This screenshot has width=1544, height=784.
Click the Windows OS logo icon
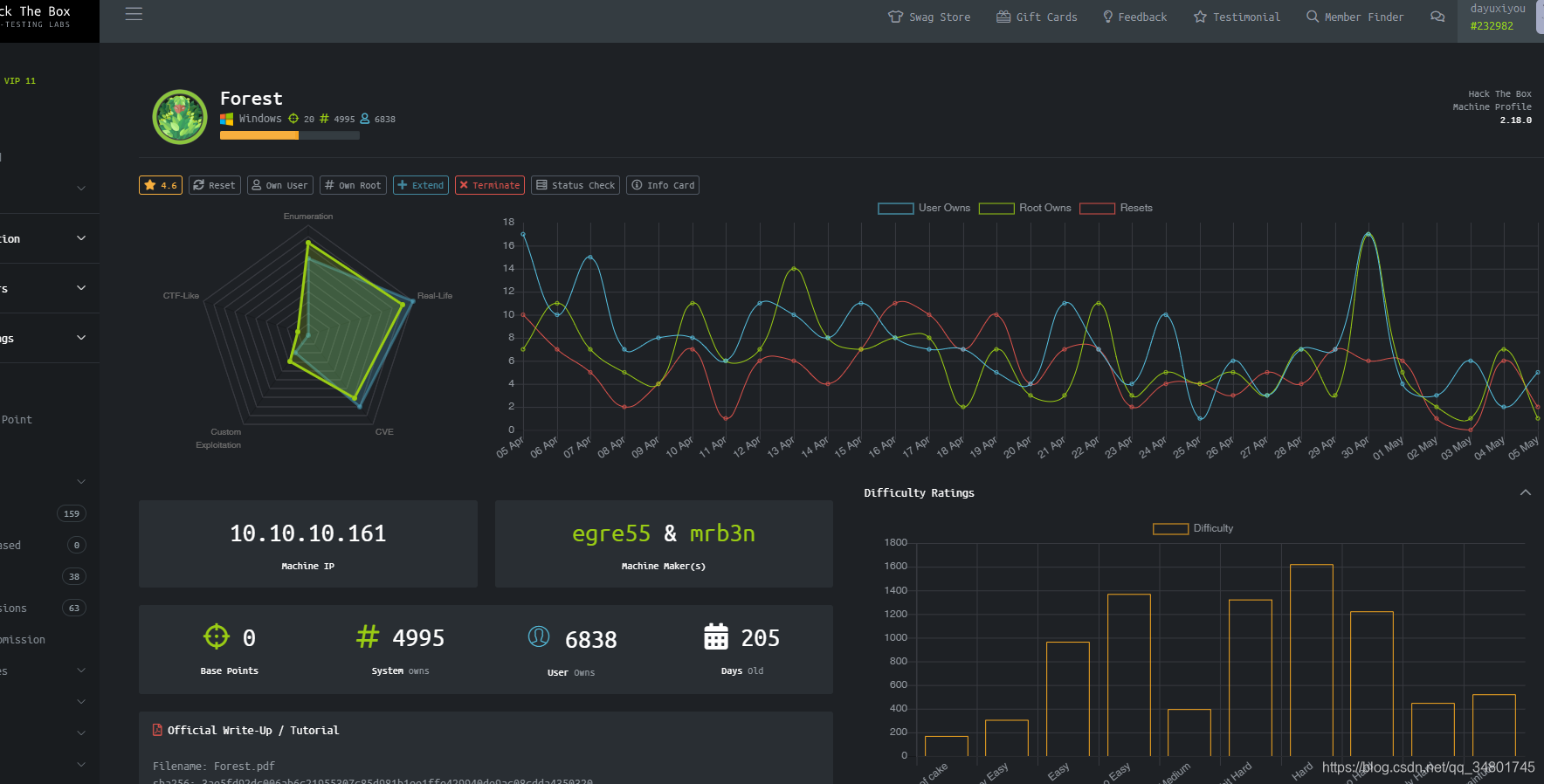[226, 119]
